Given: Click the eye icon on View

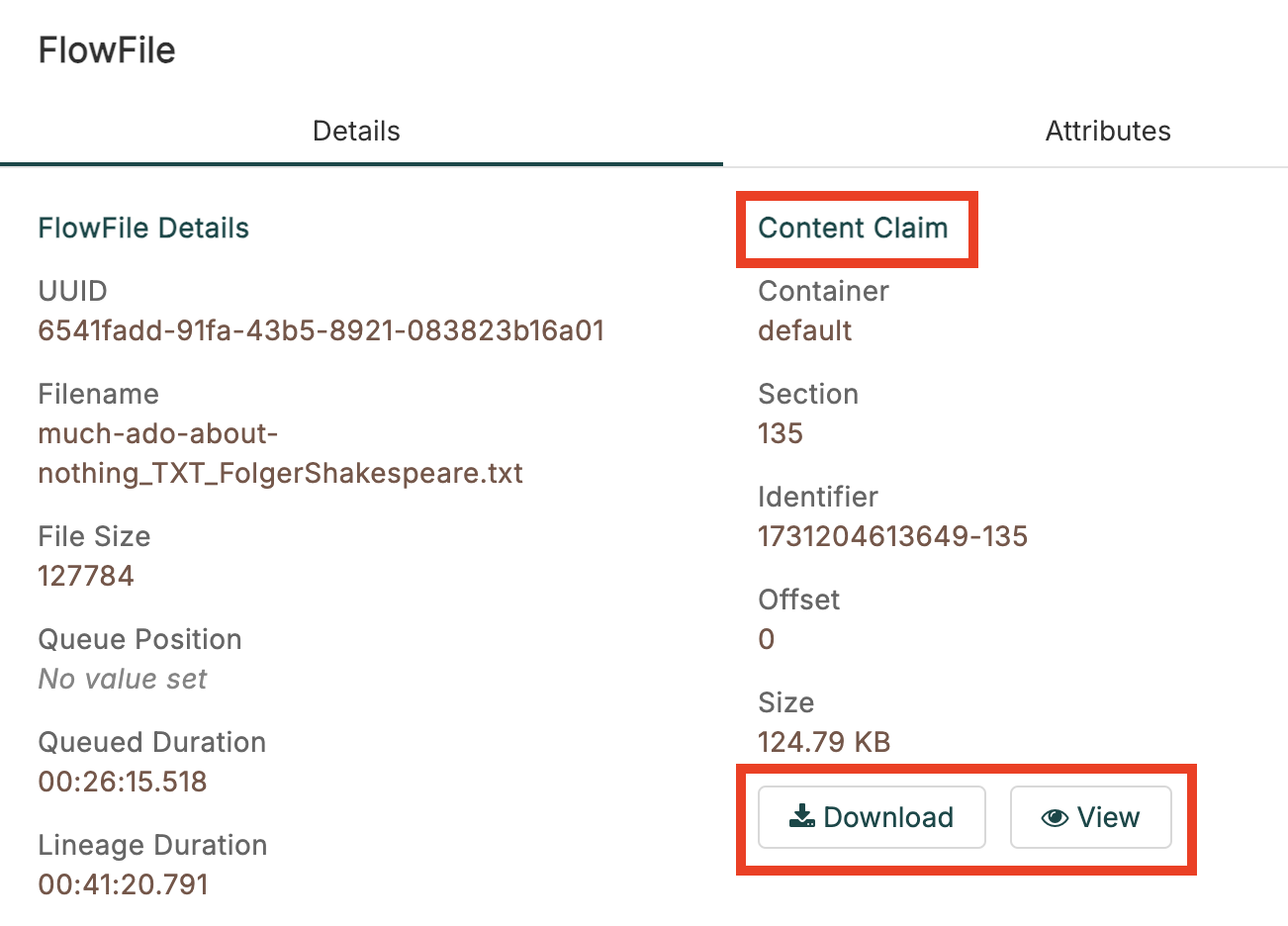Looking at the screenshot, I should tap(1055, 817).
